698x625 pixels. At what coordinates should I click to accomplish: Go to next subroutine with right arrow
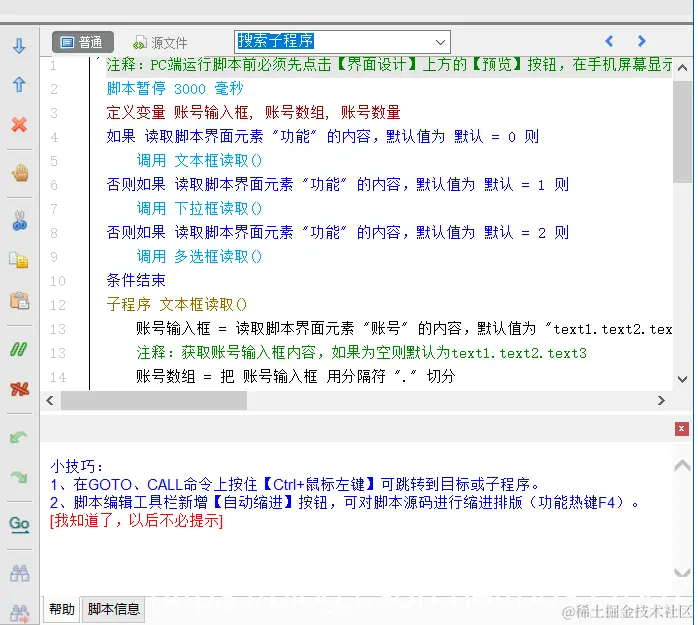point(641,41)
